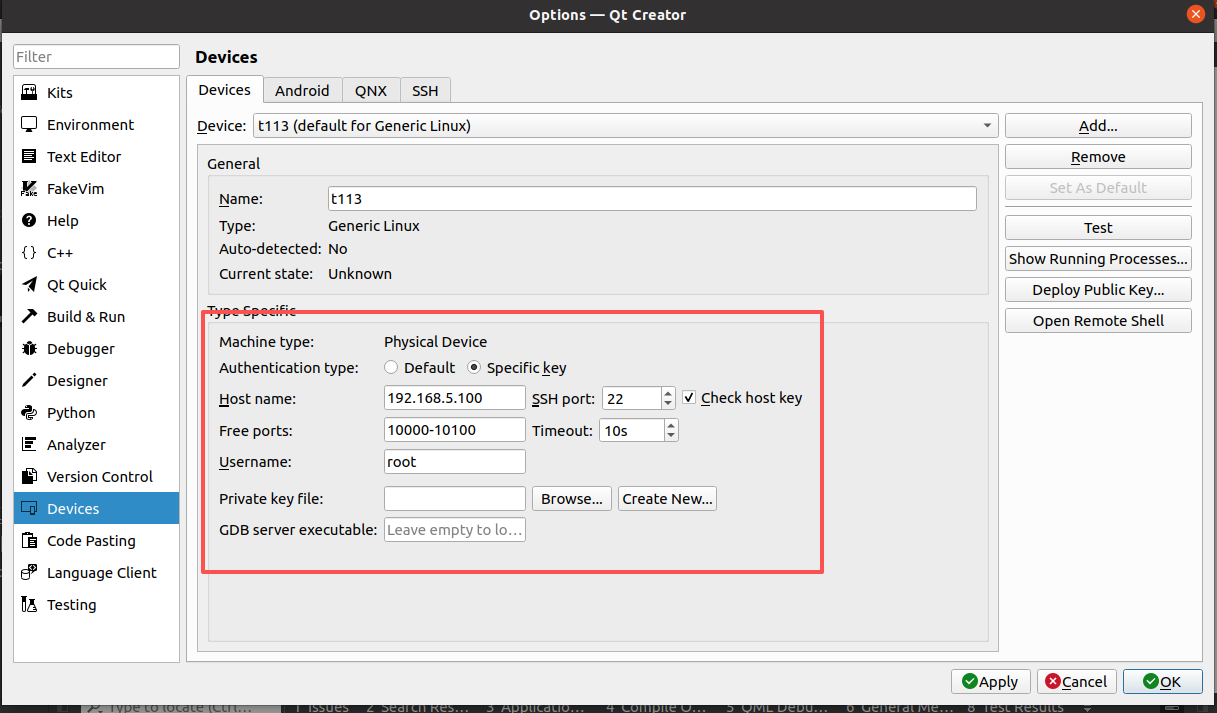Decrease the Timeout spinner value
Viewport: 1217px width, 713px height.
670,436
